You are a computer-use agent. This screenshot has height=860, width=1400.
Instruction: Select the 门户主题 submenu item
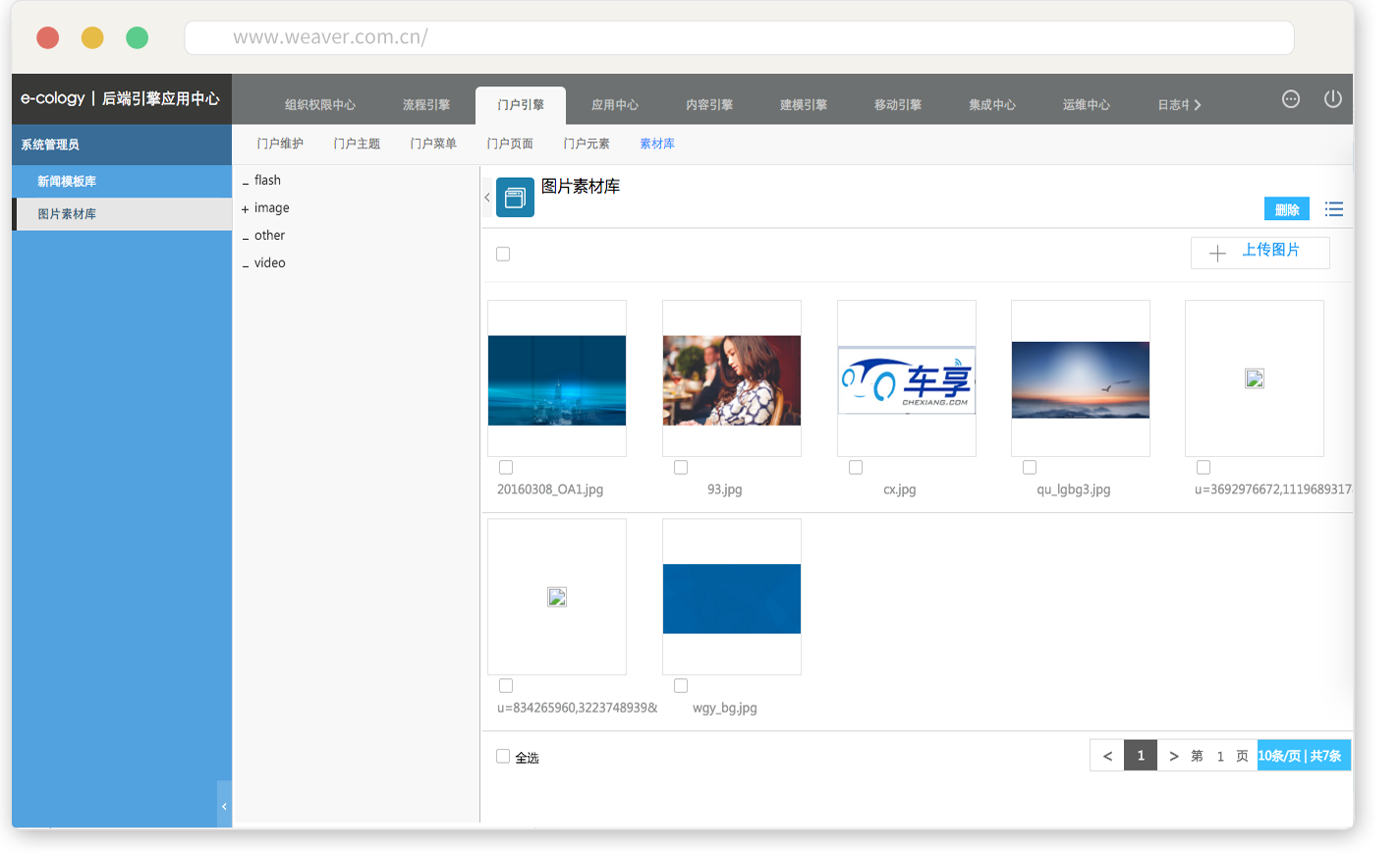pyautogui.click(x=357, y=144)
